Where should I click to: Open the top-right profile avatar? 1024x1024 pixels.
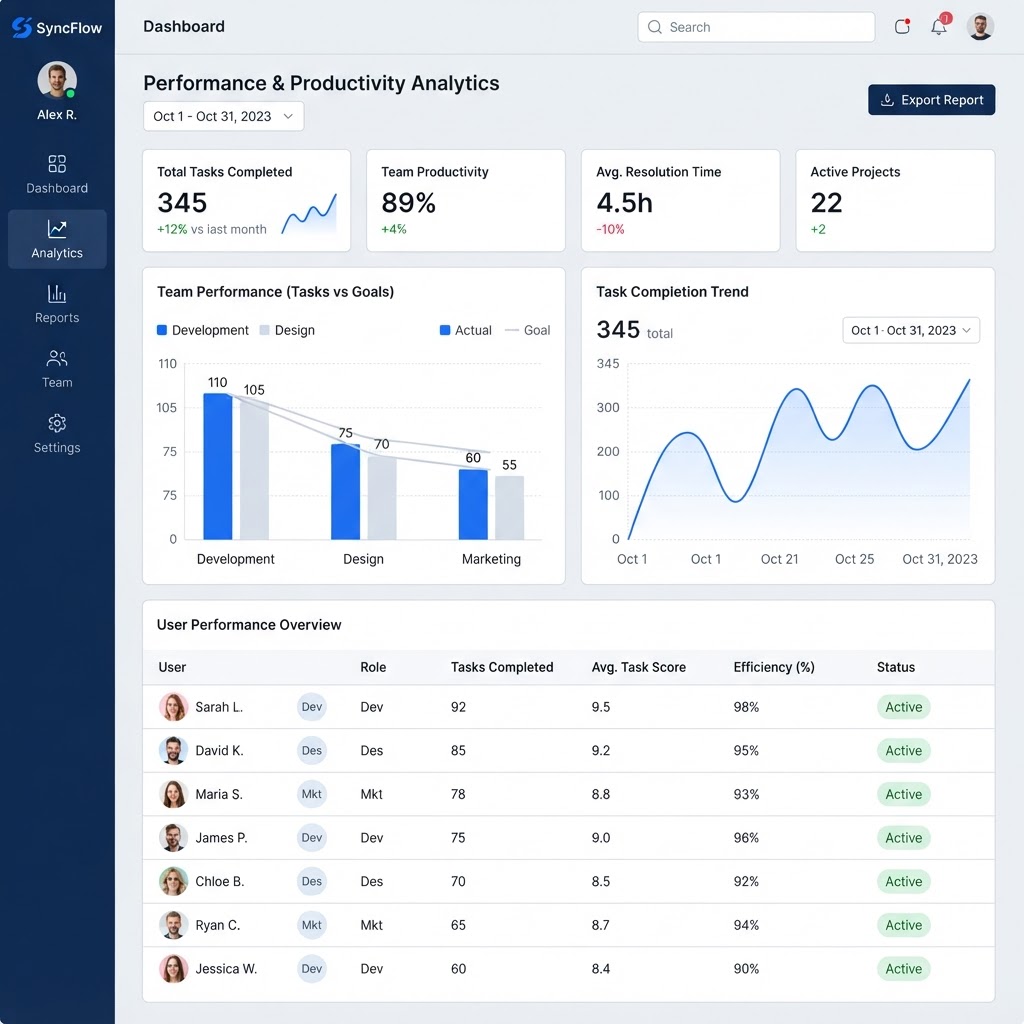pos(980,27)
